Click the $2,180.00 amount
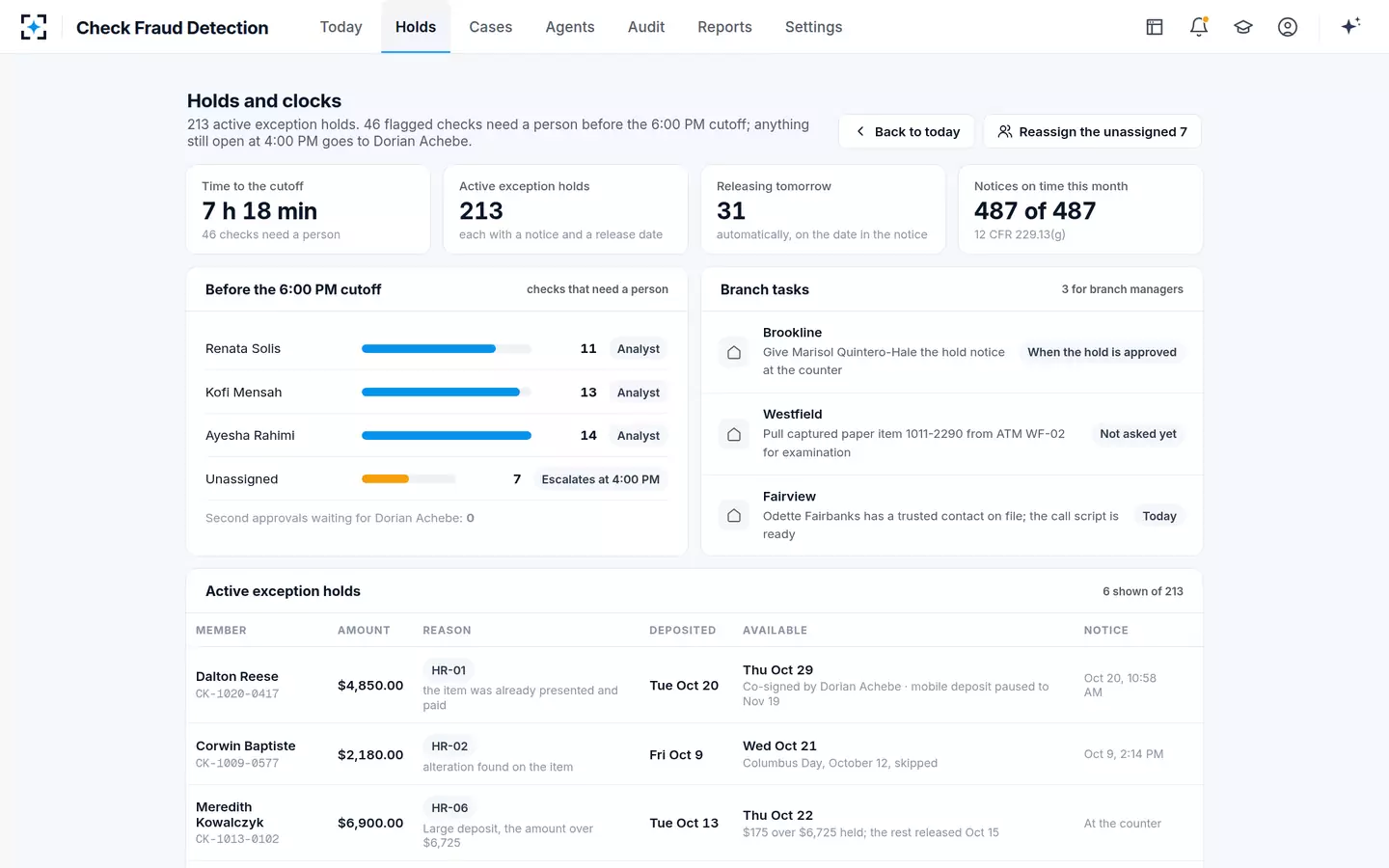This screenshot has width=1389, height=868. [x=370, y=755]
